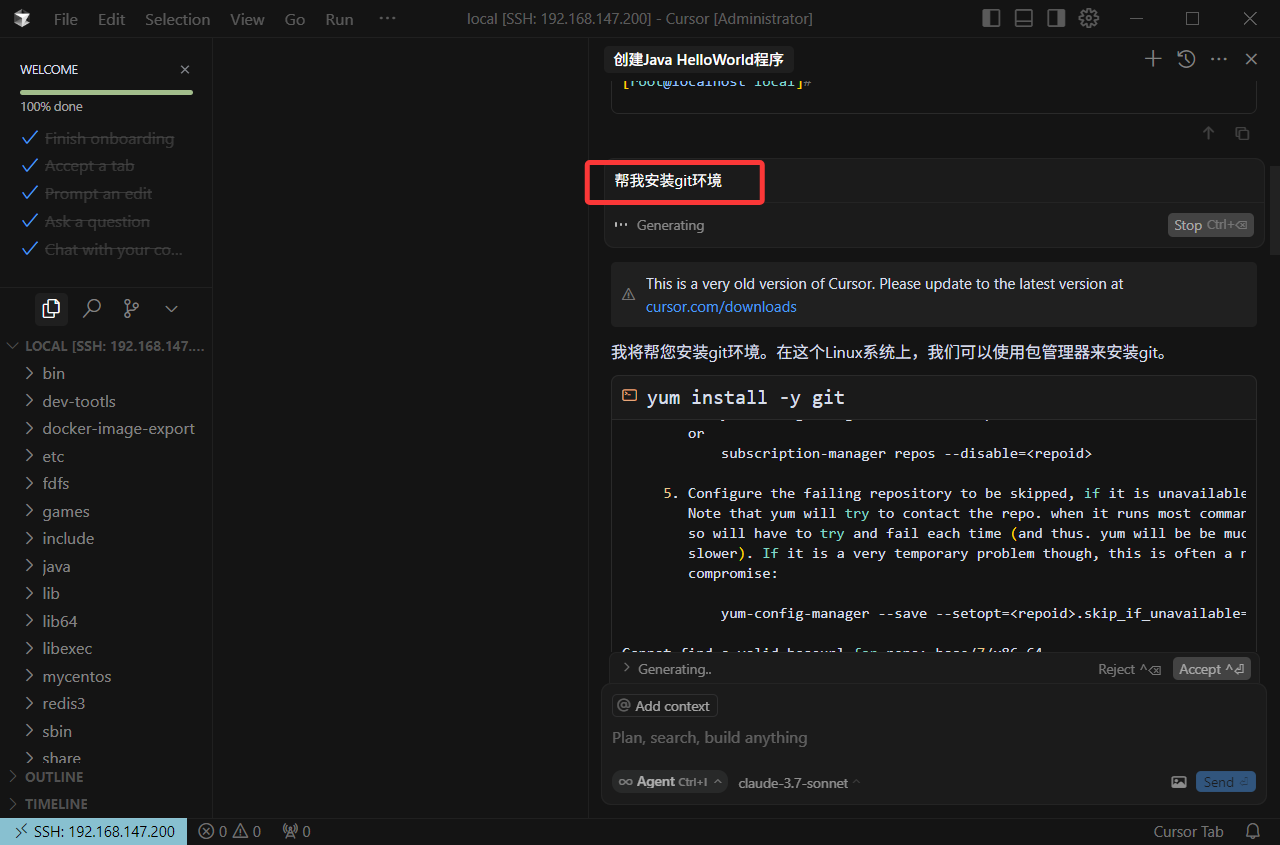Click the terminal icon beside yum command

click(629, 396)
